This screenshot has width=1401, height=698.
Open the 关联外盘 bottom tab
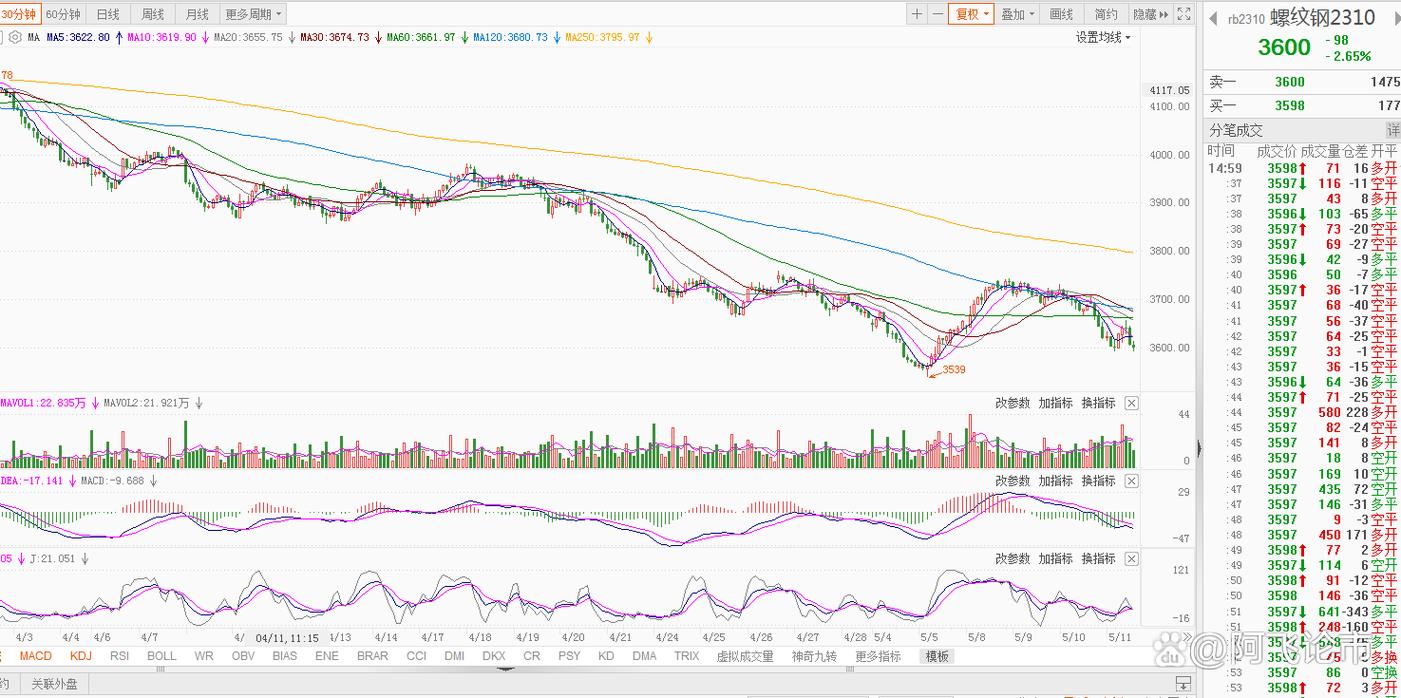(54, 685)
